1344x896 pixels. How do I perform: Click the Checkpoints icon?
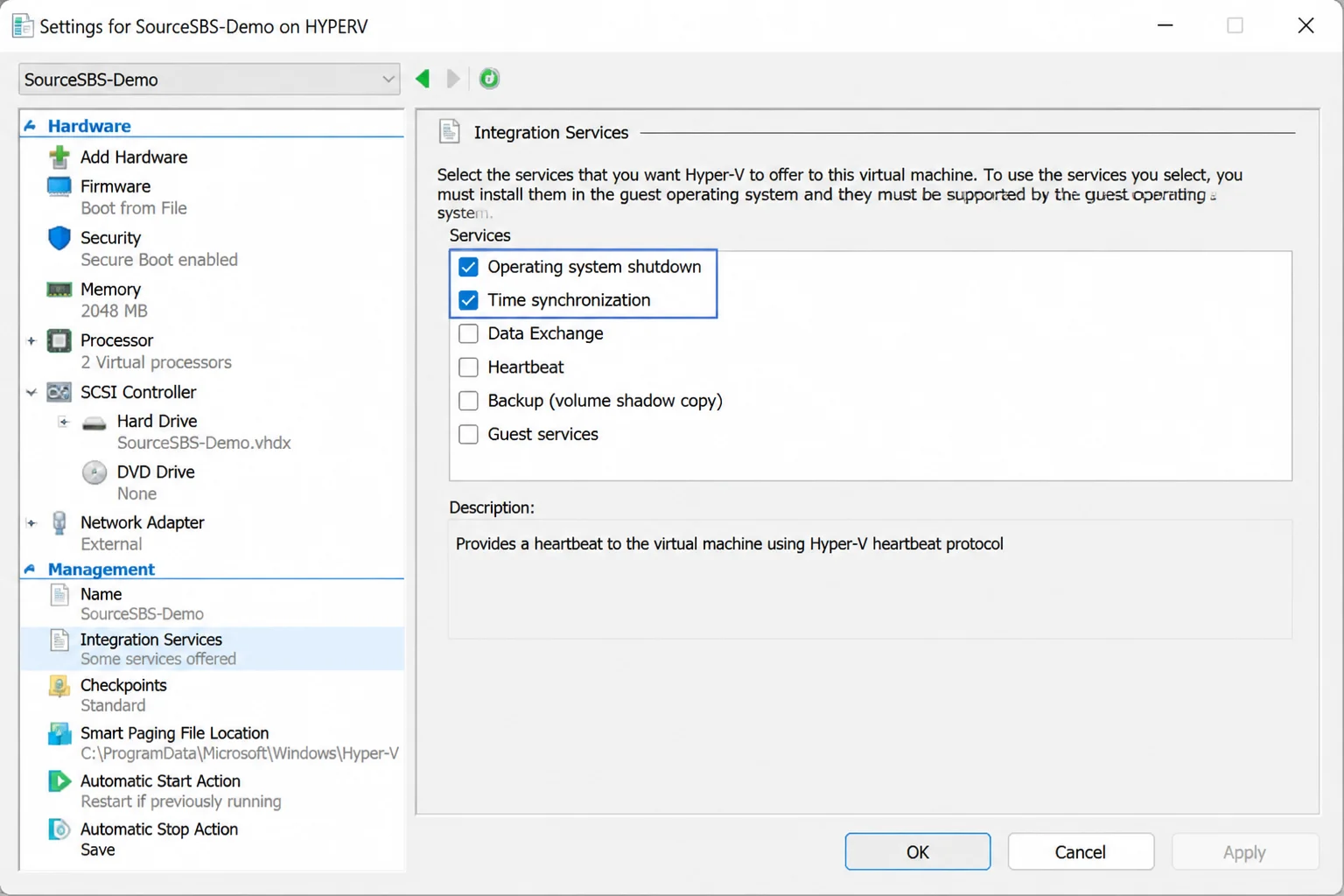click(x=59, y=686)
